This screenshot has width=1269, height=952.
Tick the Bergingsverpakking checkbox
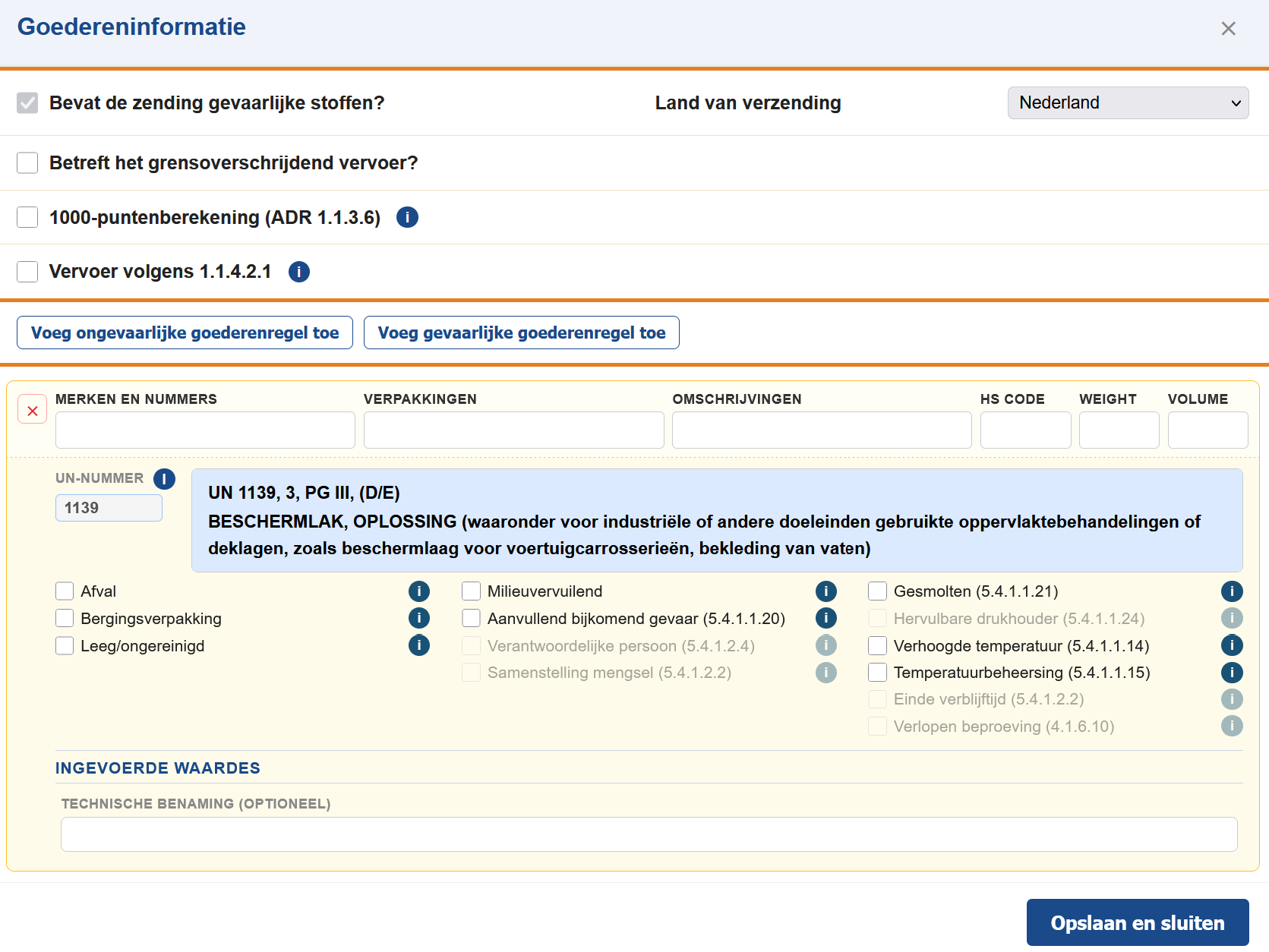(x=65, y=619)
